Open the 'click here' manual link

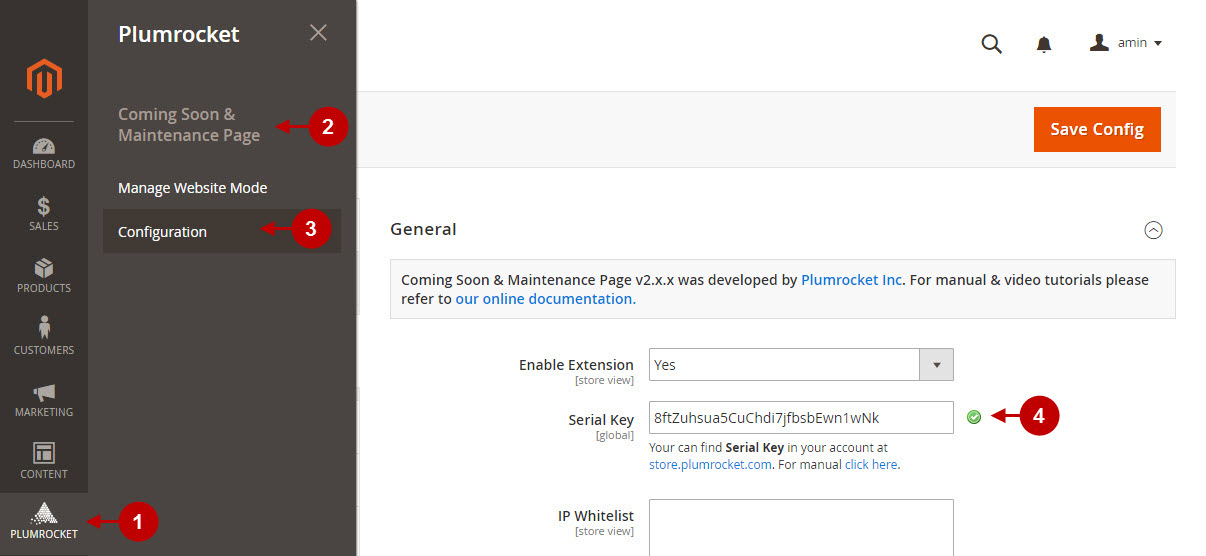(x=871, y=464)
